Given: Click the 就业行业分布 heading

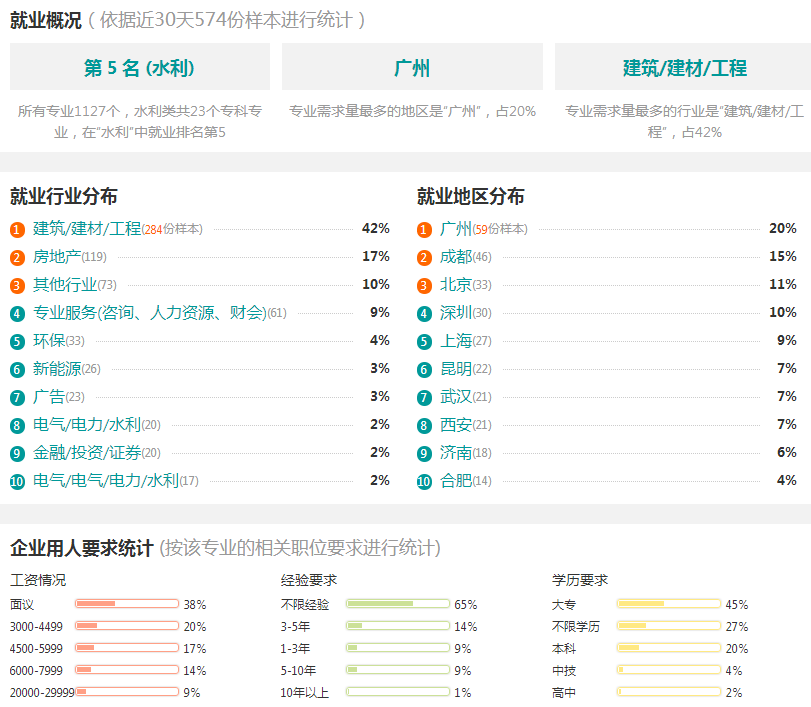Looking at the screenshot, I should (64, 197).
